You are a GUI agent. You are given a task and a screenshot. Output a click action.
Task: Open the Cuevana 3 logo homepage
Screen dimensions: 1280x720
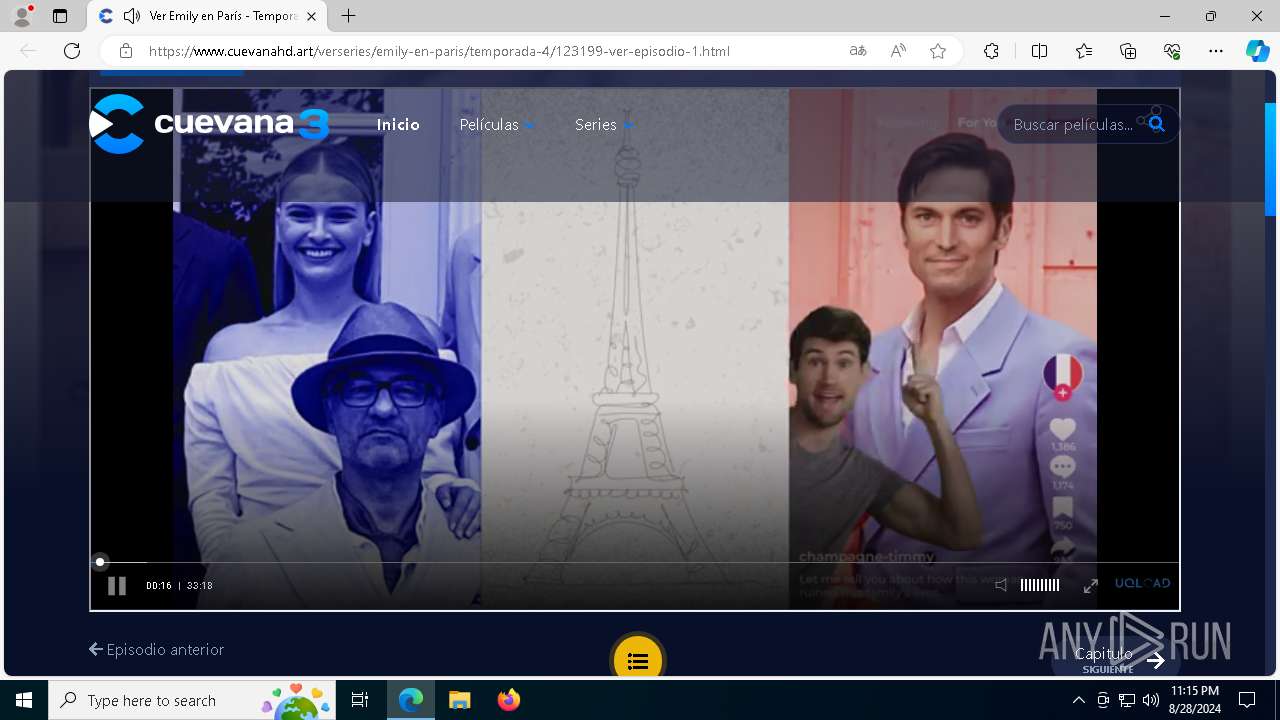(x=209, y=124)
